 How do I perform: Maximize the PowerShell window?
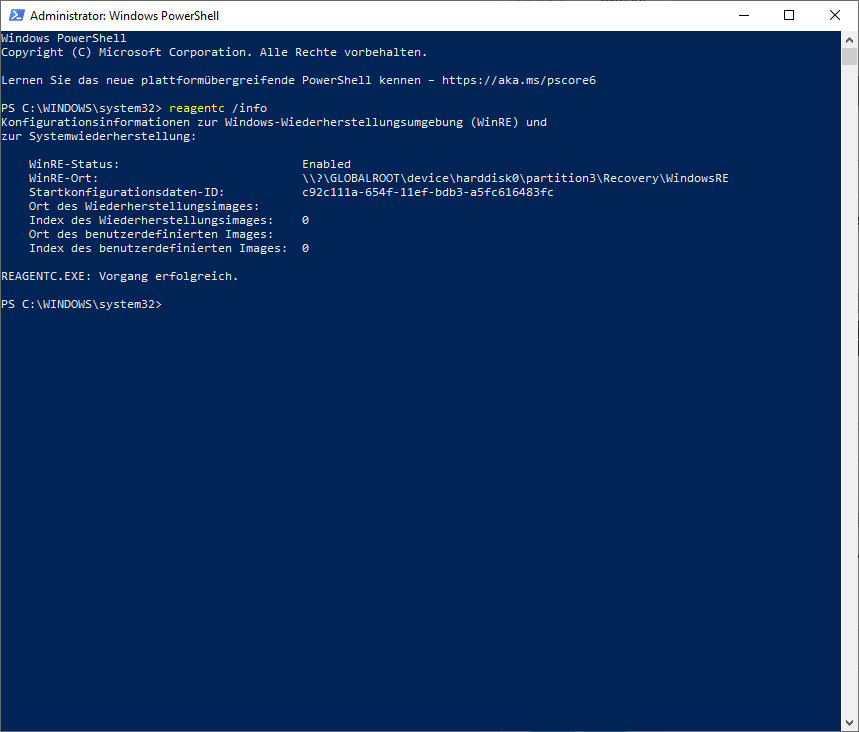click(x=789, y=15)
